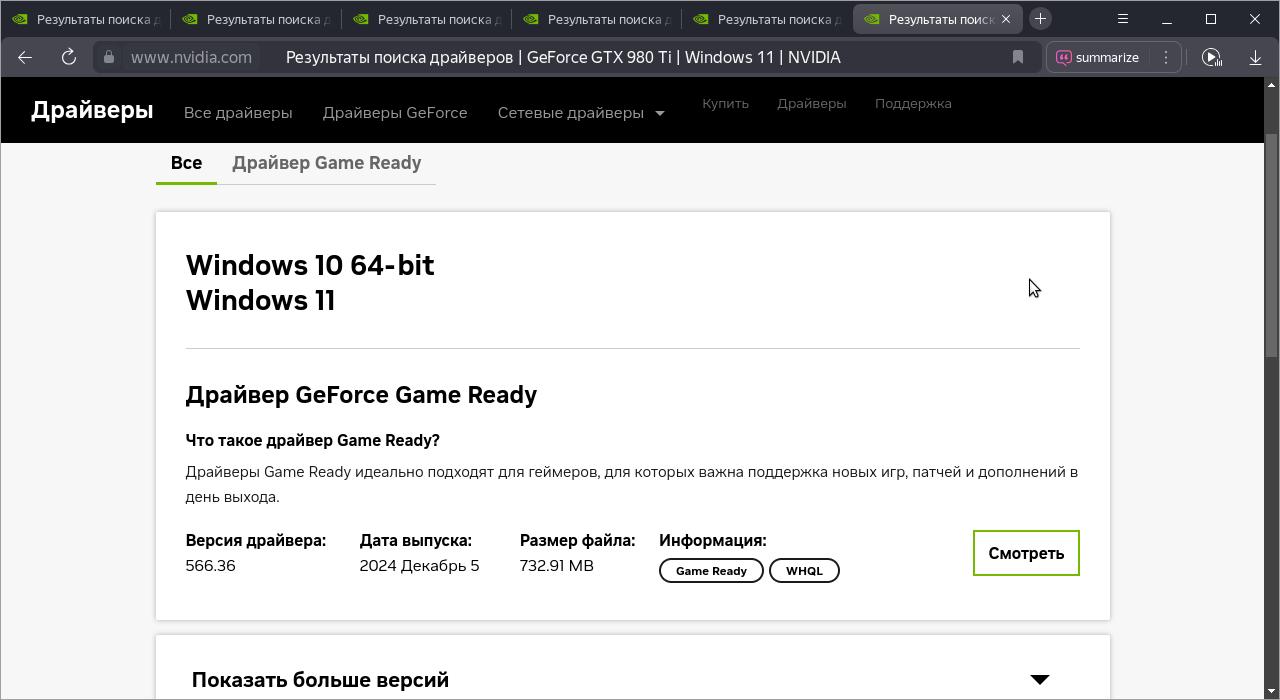Go back with the browser back arrow

coord(25,57)
